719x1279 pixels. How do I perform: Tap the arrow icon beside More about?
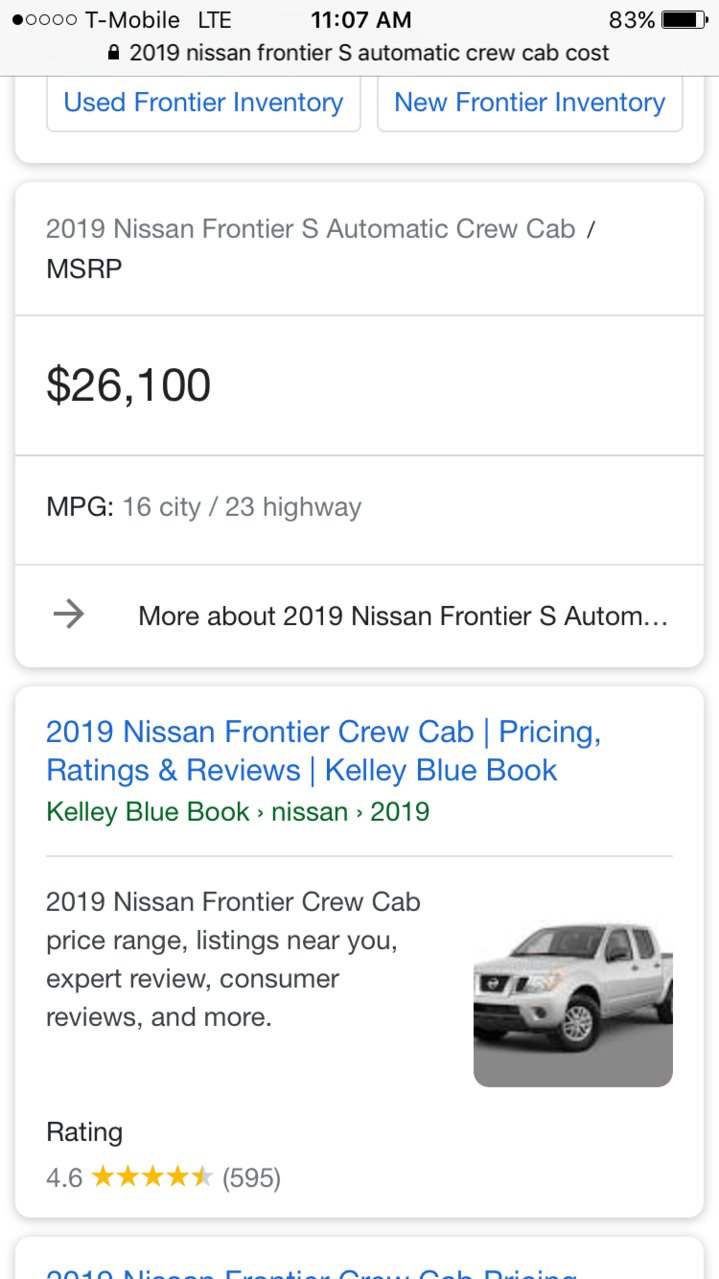coord(69,614)
